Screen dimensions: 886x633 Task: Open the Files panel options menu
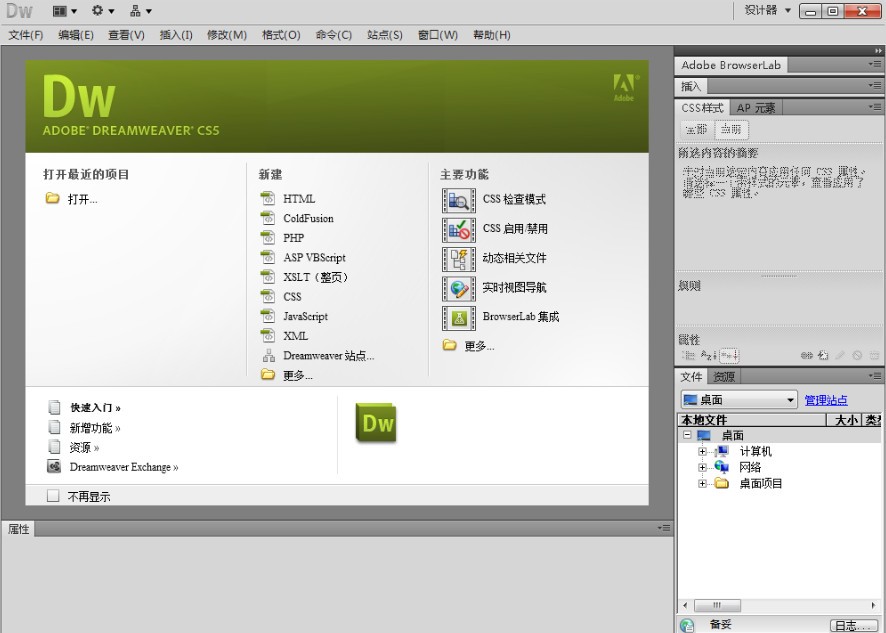875,375
